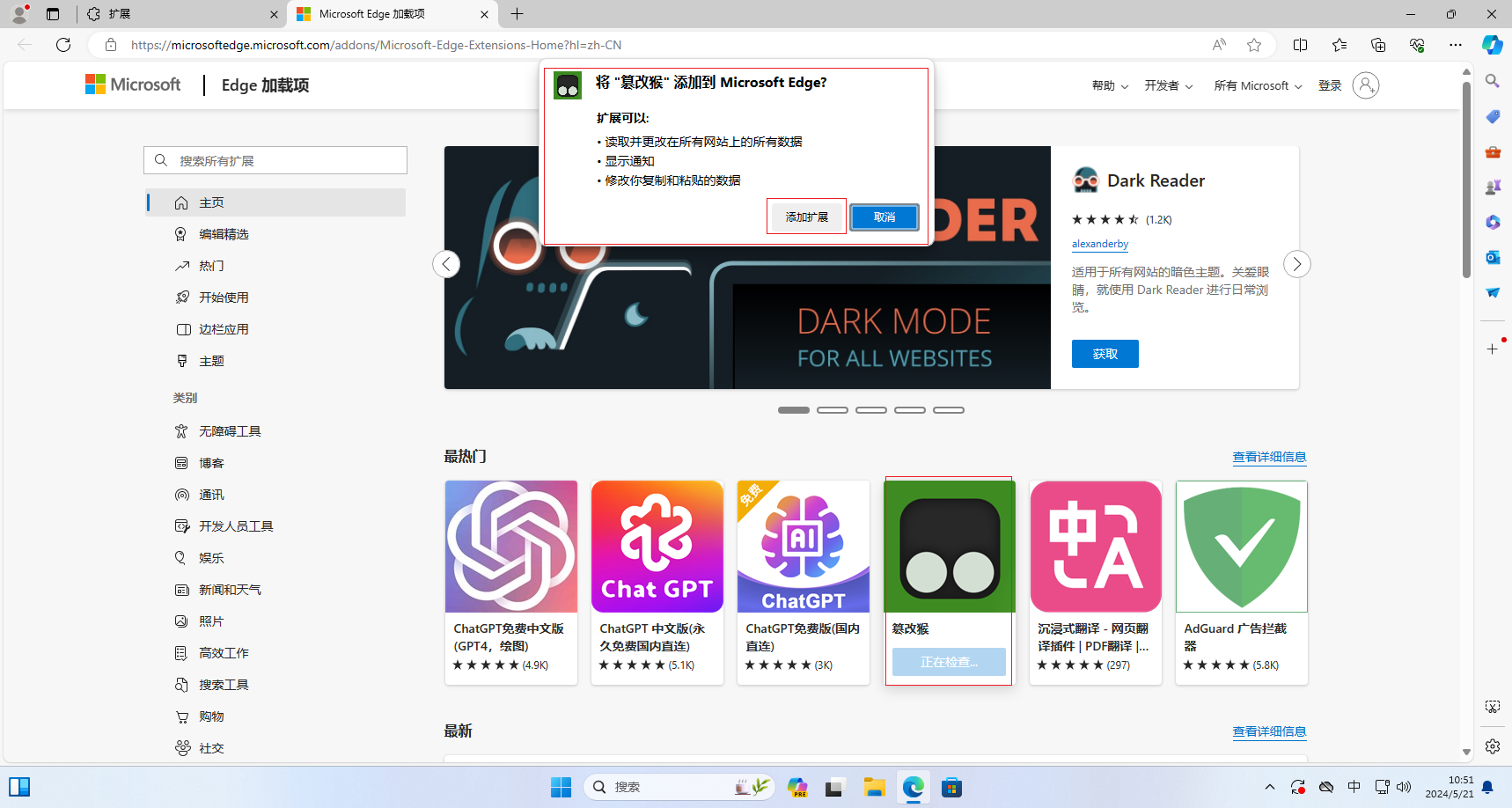Select the first carousel indicator
Viewport: 1512px width, 808px height.
794,410
